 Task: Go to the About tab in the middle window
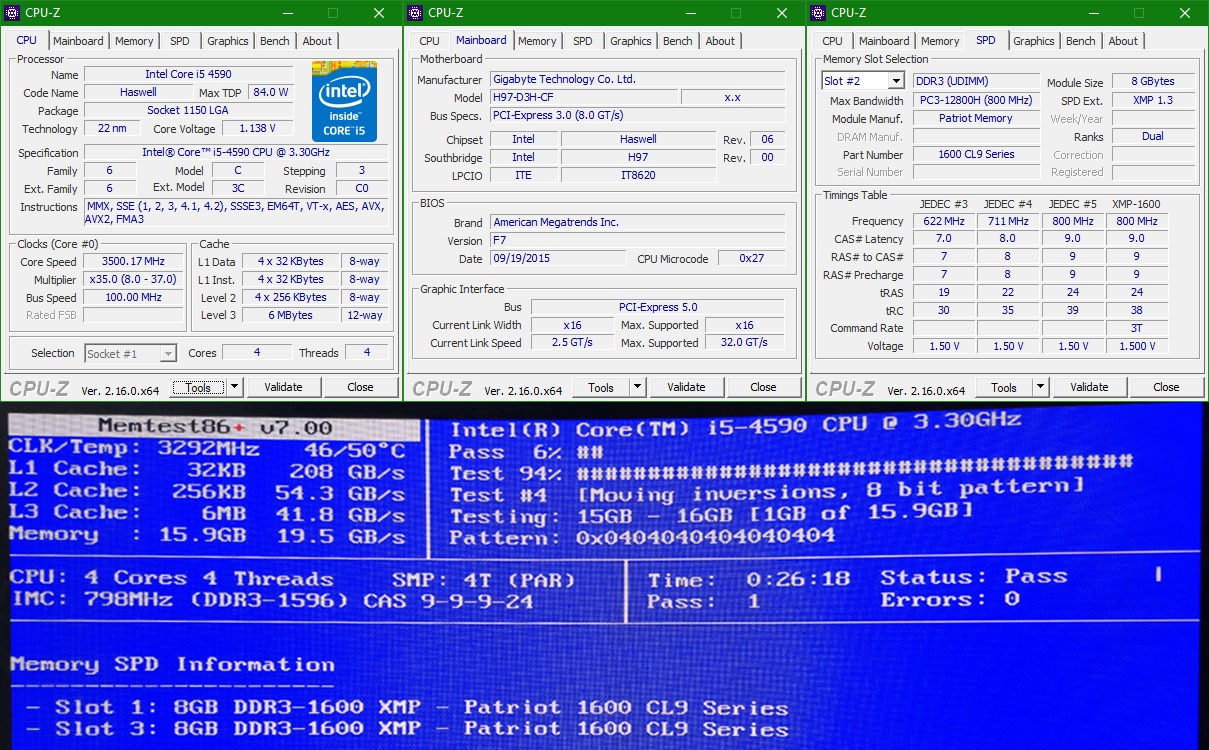pyautogui.click(x=720, y=41)
